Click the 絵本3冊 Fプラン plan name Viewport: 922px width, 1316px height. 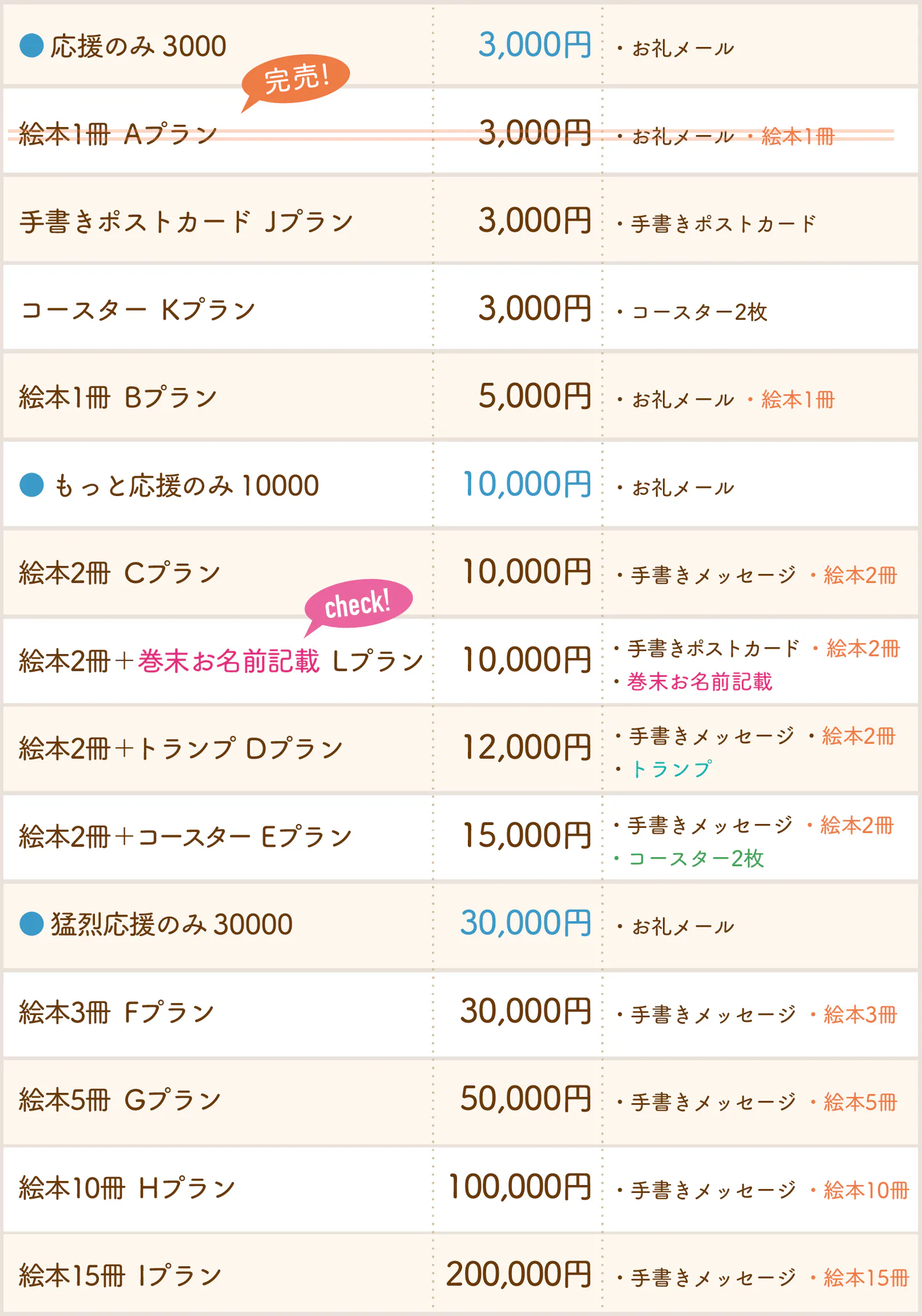116,1012
